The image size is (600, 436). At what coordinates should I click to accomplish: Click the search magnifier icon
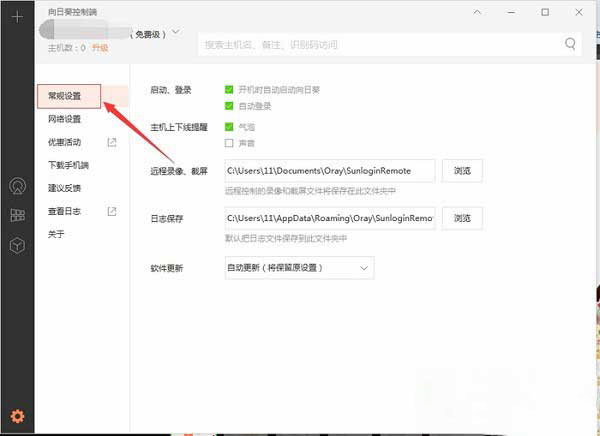pyautogui.click(x=570, y=44)
